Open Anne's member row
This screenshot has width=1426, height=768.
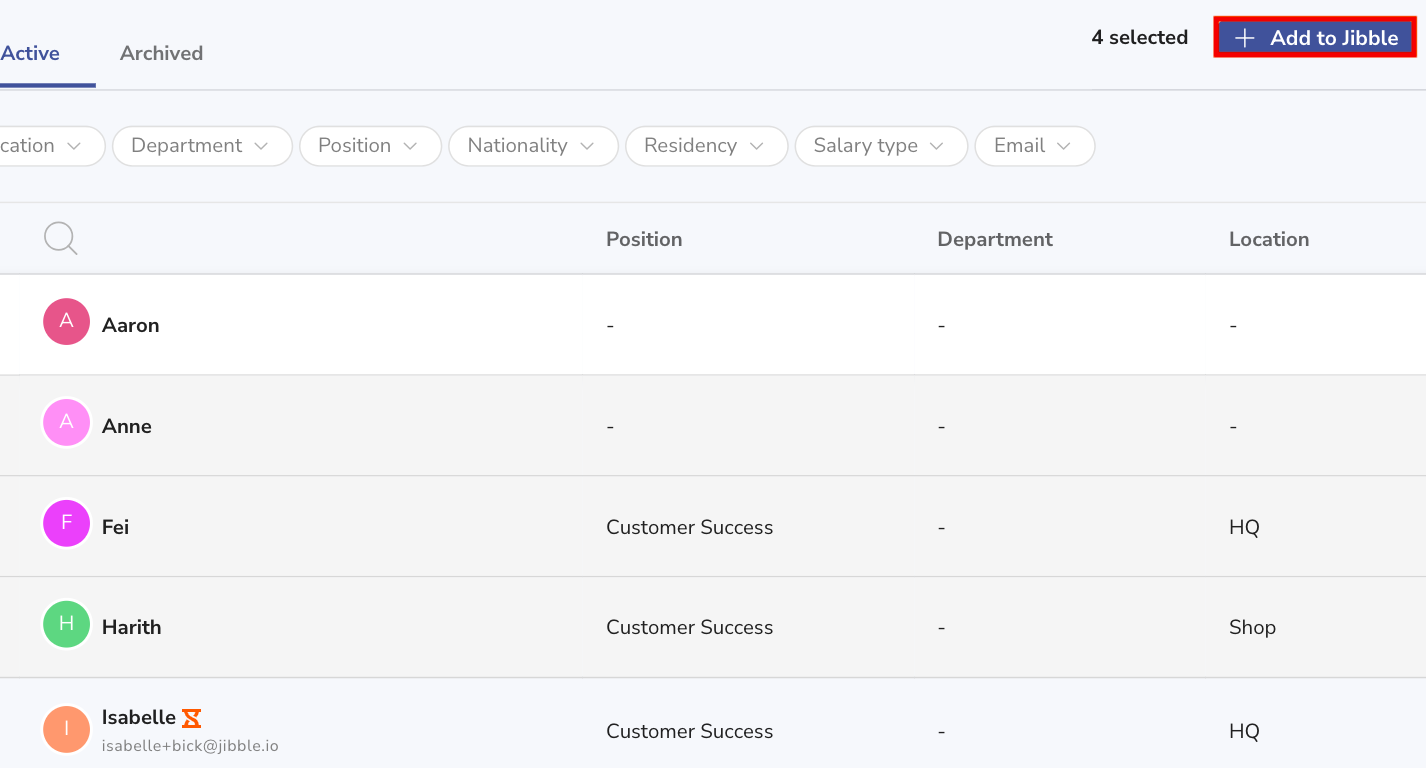pyautogui.click(x=713, y=426)
